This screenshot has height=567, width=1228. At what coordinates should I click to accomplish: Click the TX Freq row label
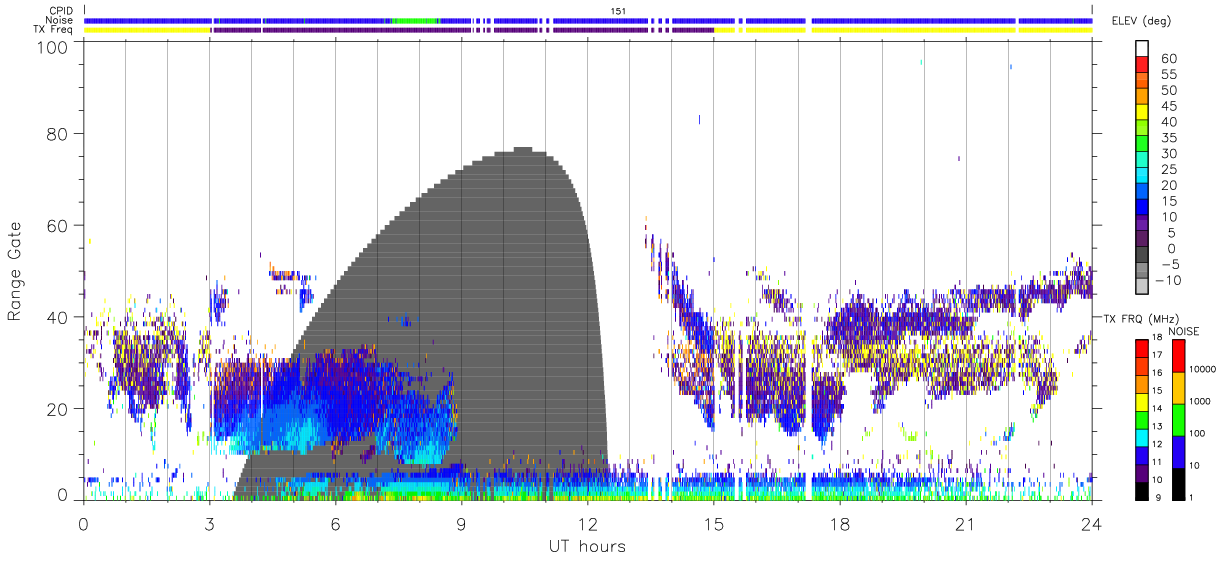[53, 29]
